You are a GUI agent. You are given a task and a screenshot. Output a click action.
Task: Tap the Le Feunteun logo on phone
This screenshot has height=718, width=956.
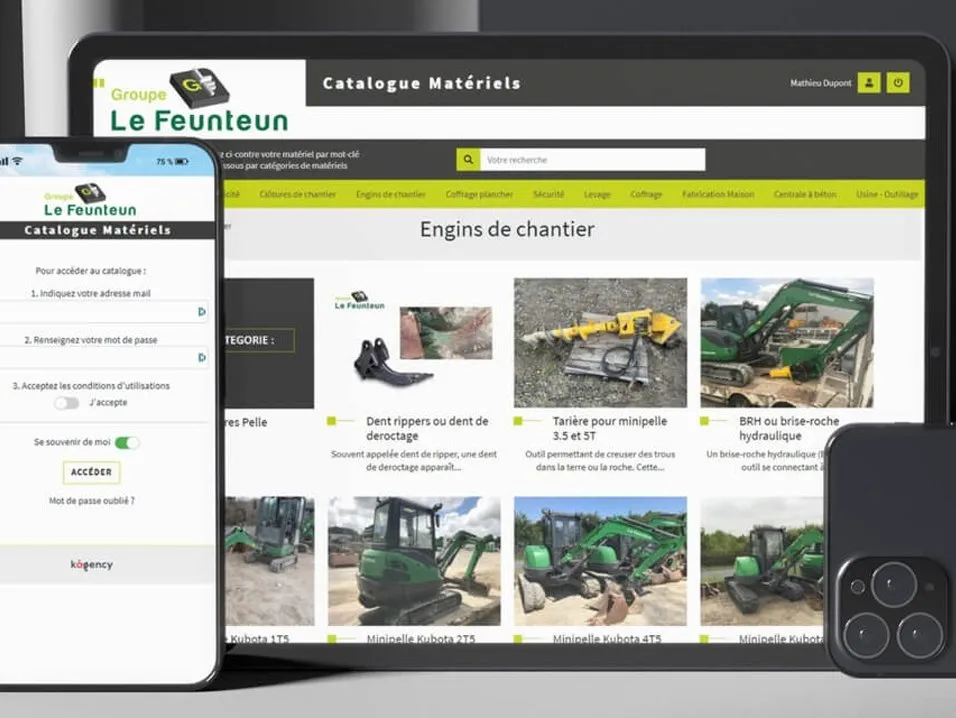[90, 201]
